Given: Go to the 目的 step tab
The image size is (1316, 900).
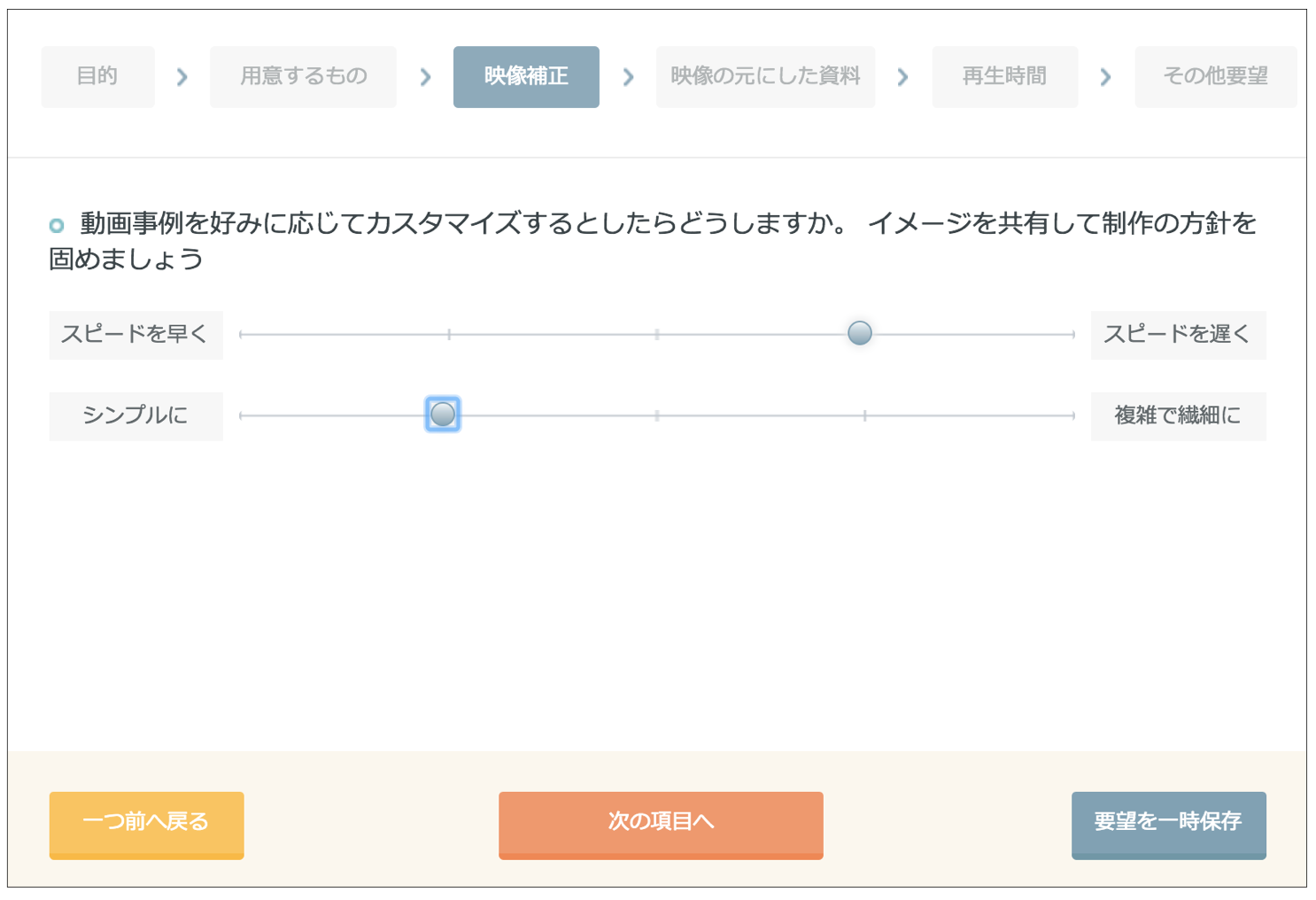Looking at the screenshot, I should tap(97, 77).
